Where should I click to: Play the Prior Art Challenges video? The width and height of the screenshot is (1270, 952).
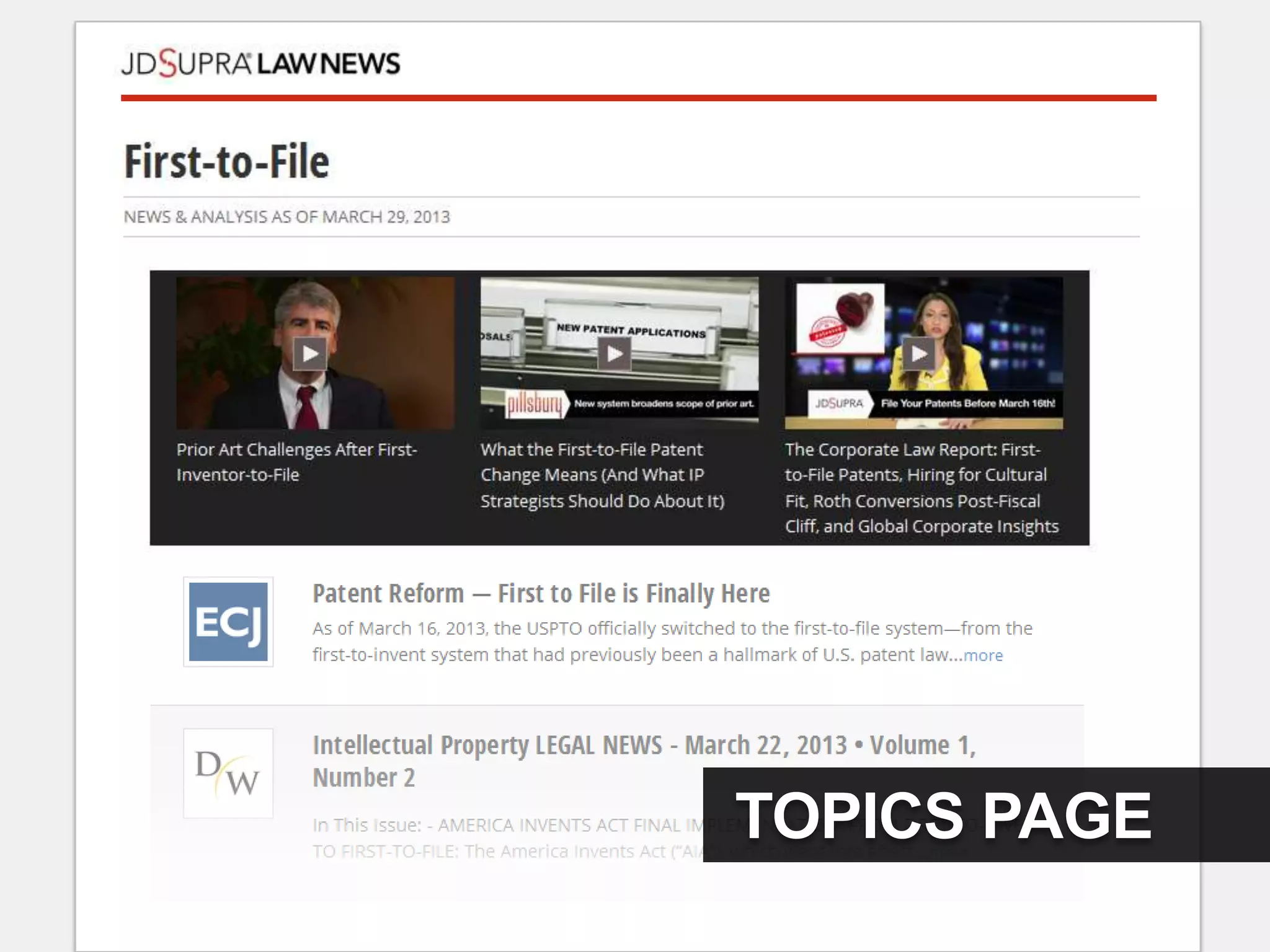click(x=309, y=354)
